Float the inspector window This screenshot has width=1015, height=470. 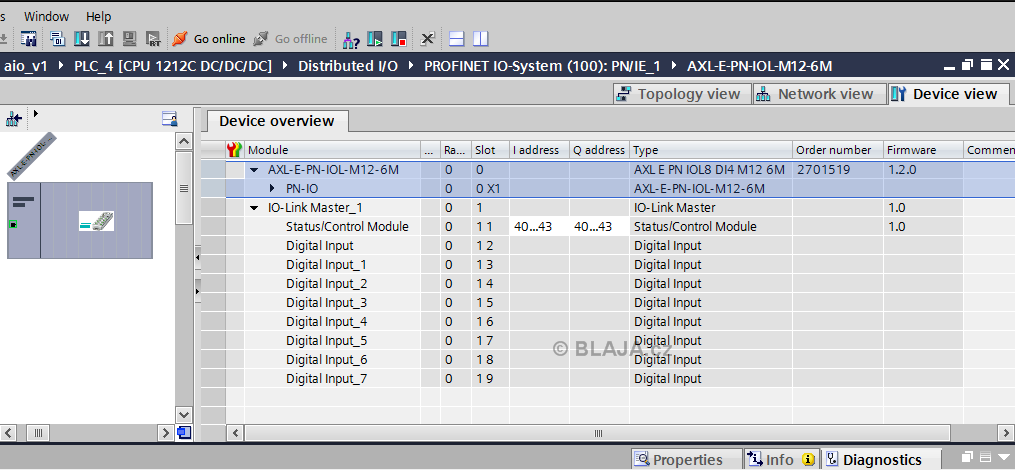968,456
